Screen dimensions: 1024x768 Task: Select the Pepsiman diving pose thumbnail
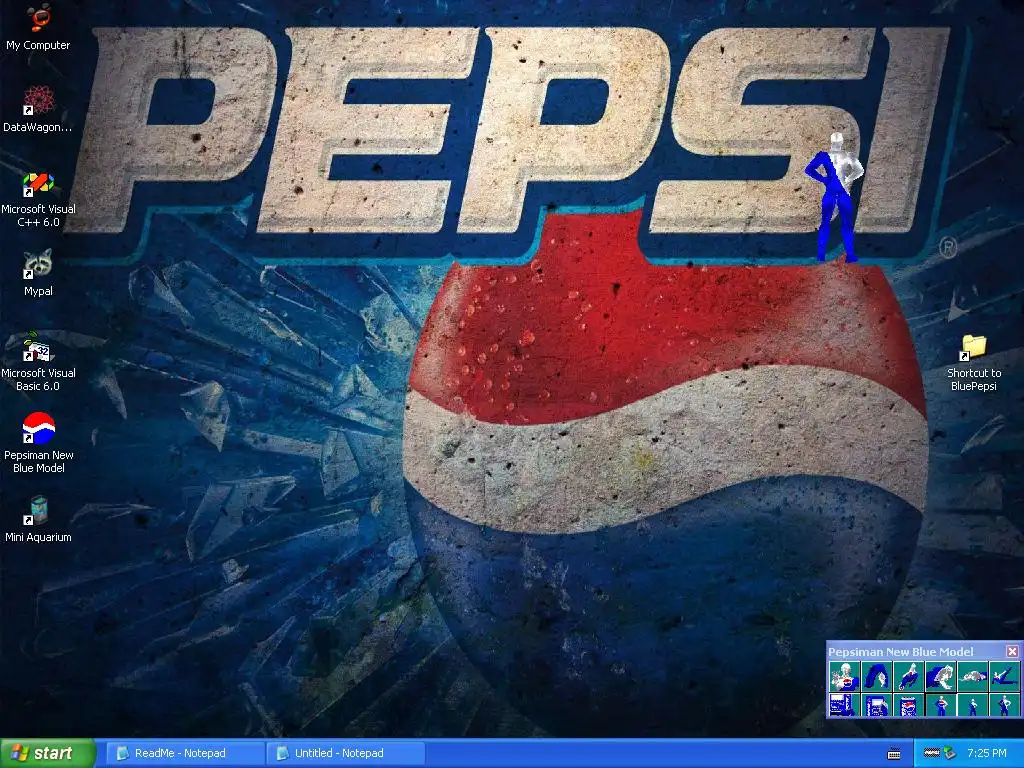point(908,677)
